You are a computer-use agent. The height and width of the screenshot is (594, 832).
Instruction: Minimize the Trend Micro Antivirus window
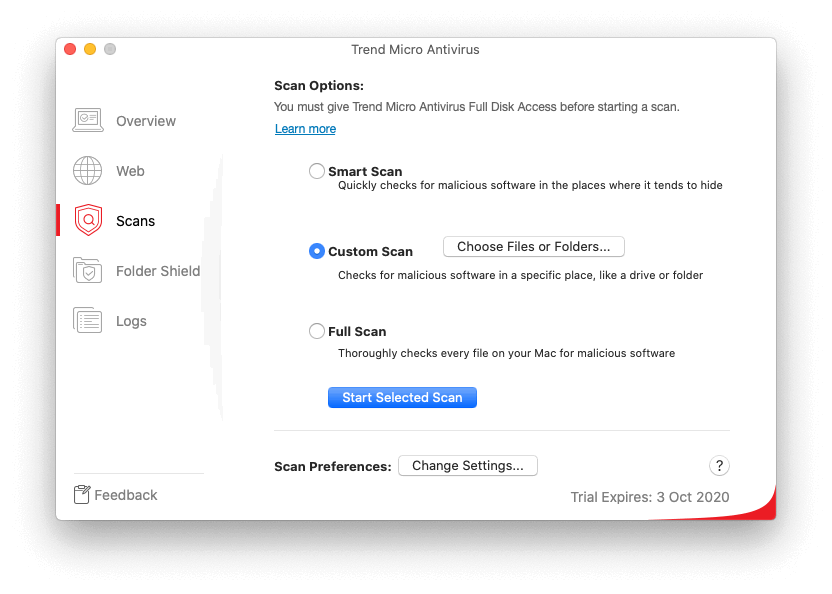[90, 49]
